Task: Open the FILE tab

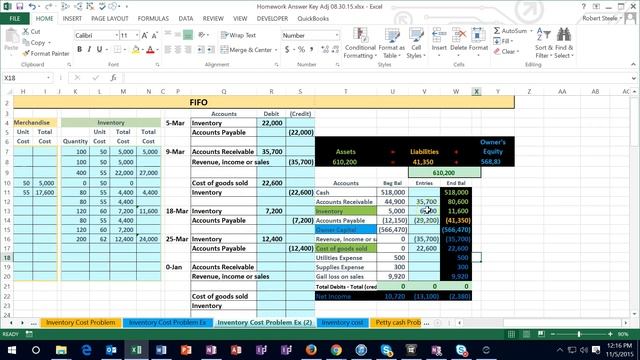Action: click(x=15, y=19)
